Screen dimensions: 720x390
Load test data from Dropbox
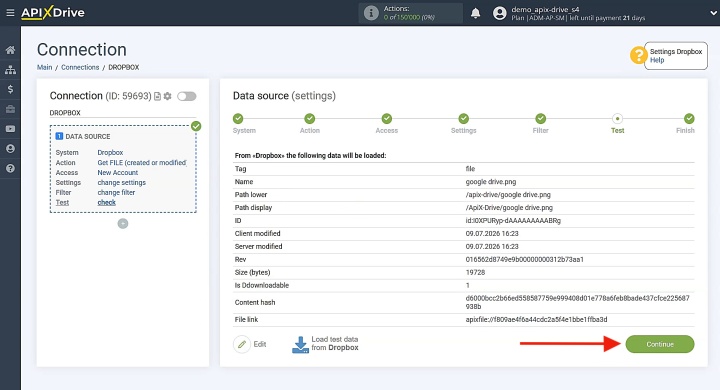coord(335,344)
